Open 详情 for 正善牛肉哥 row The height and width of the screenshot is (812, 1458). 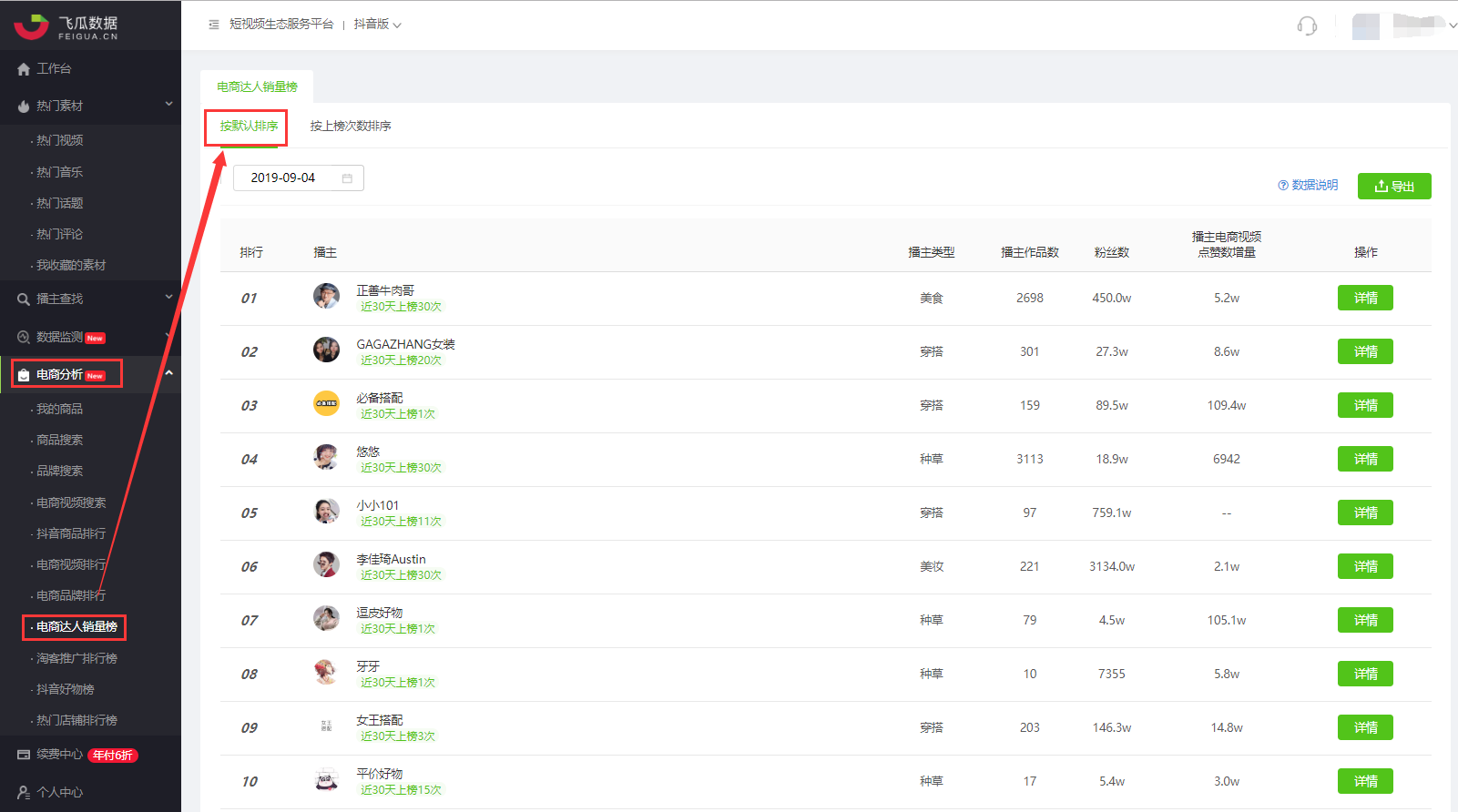[x=1365, y=298]
